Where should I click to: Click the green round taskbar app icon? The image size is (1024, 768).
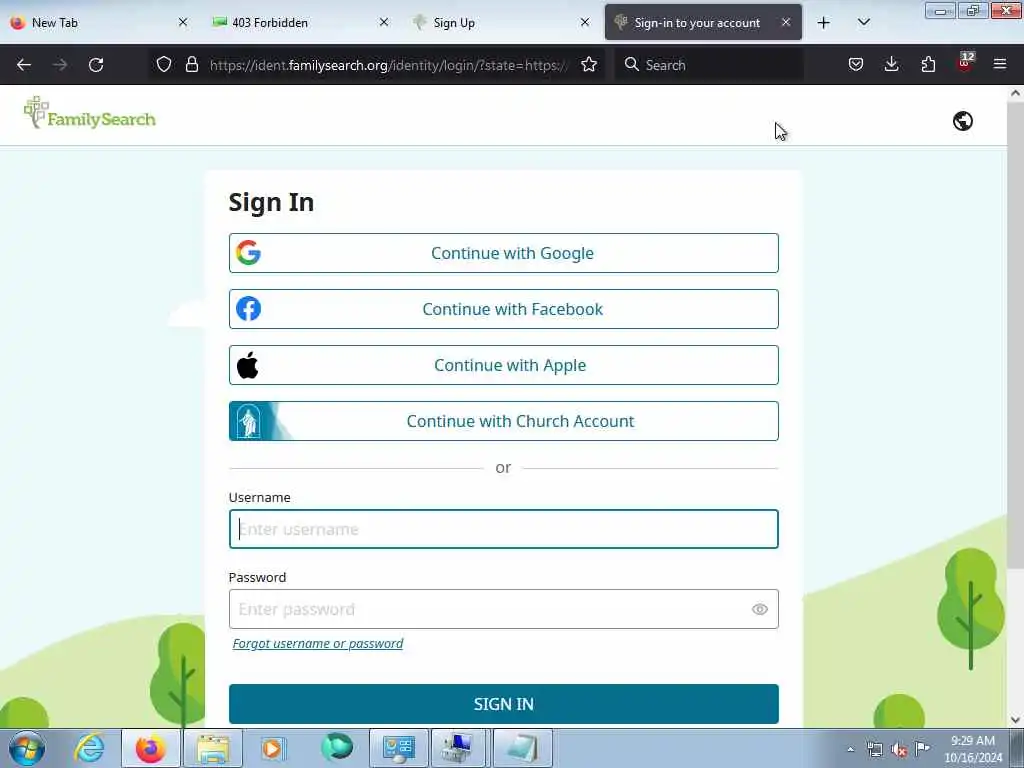click(337, 747)
